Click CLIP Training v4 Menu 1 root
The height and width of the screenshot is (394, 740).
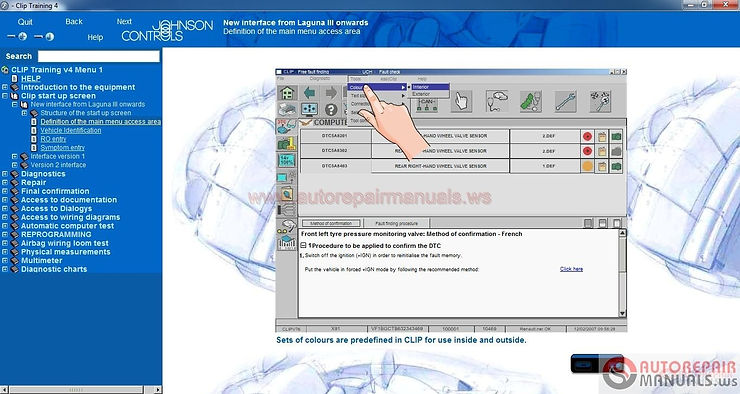click(x=57, y=70)
